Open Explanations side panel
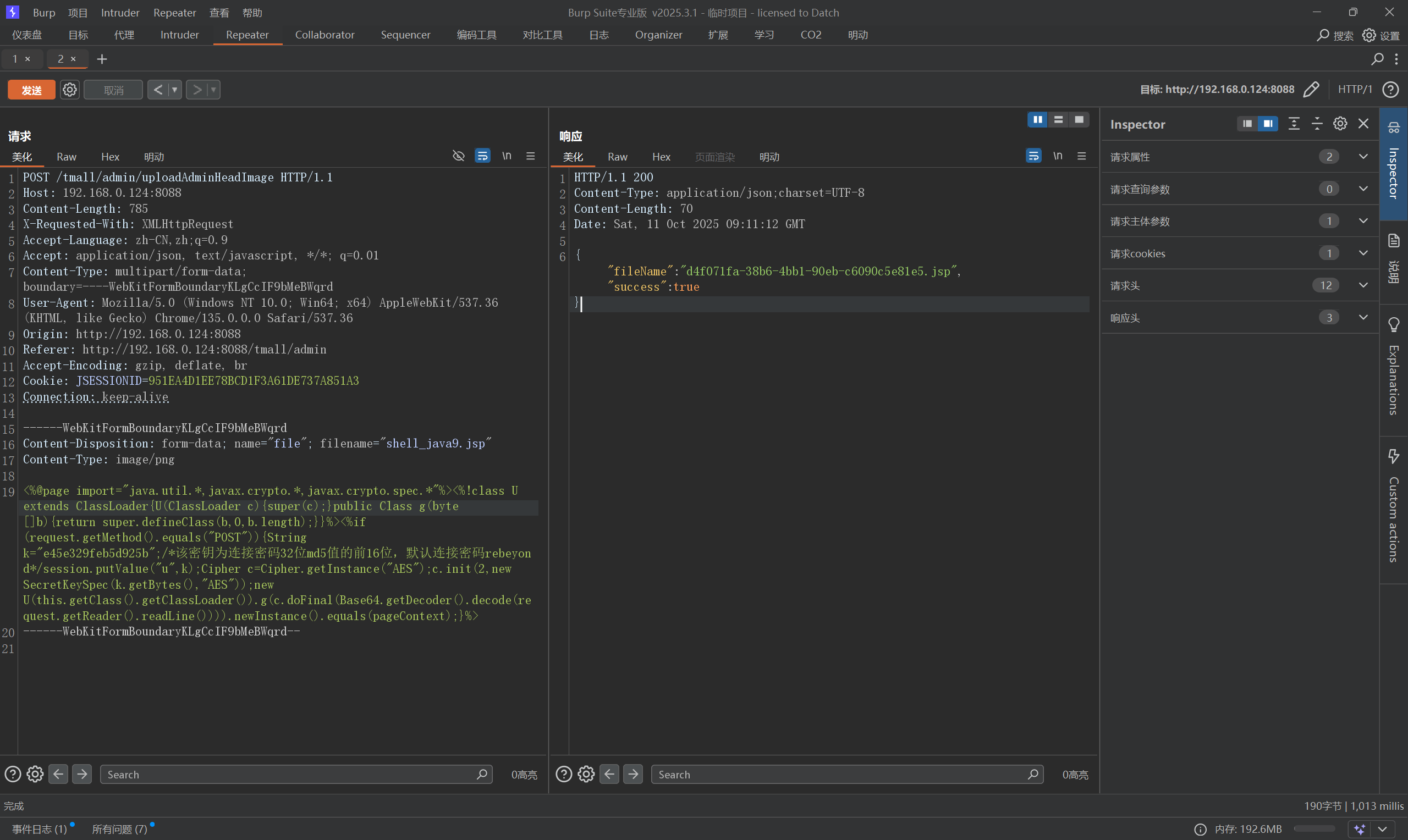 (x=1393, y=371)
